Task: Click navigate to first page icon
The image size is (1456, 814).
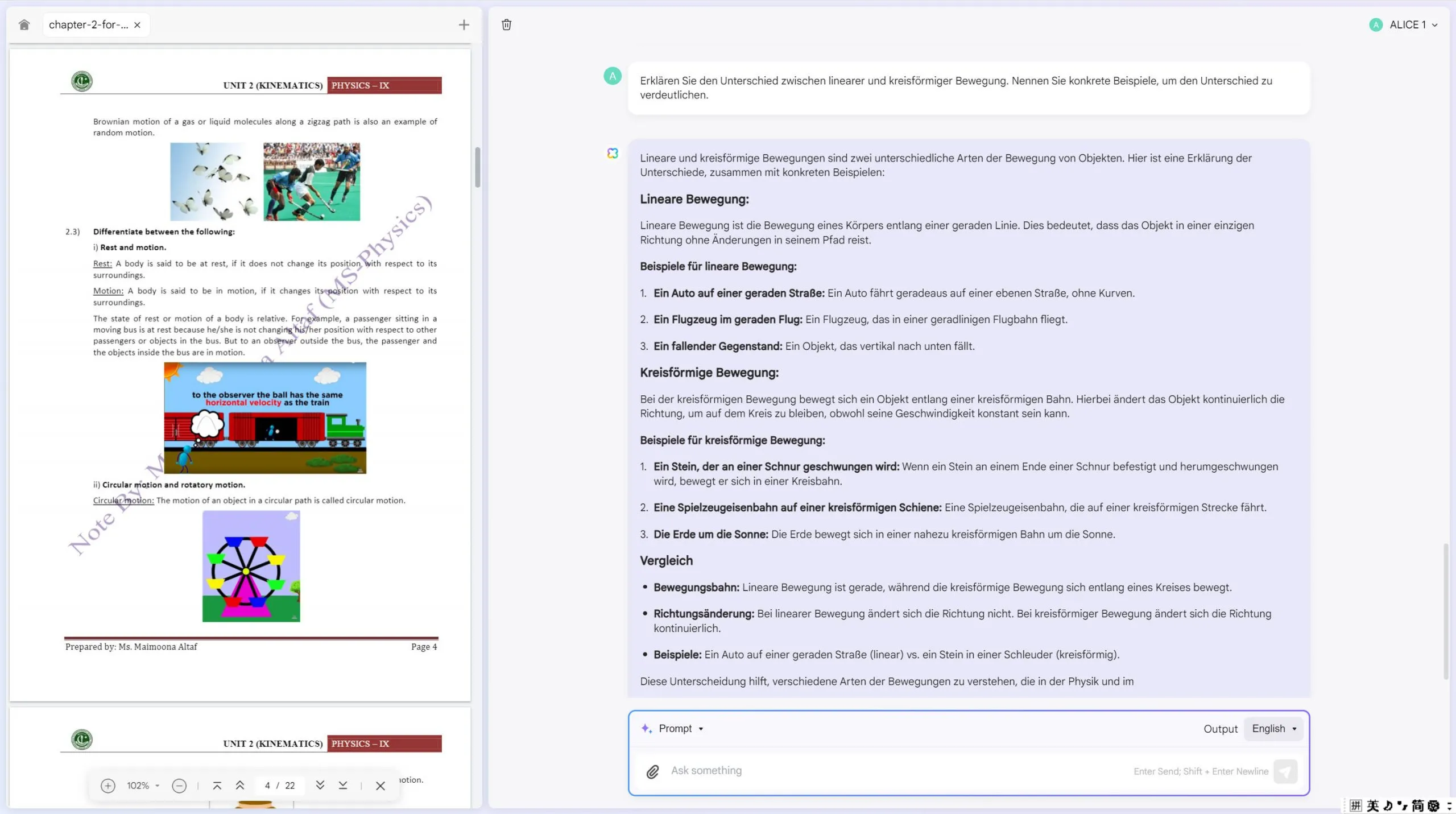Action: coord(216,785)
